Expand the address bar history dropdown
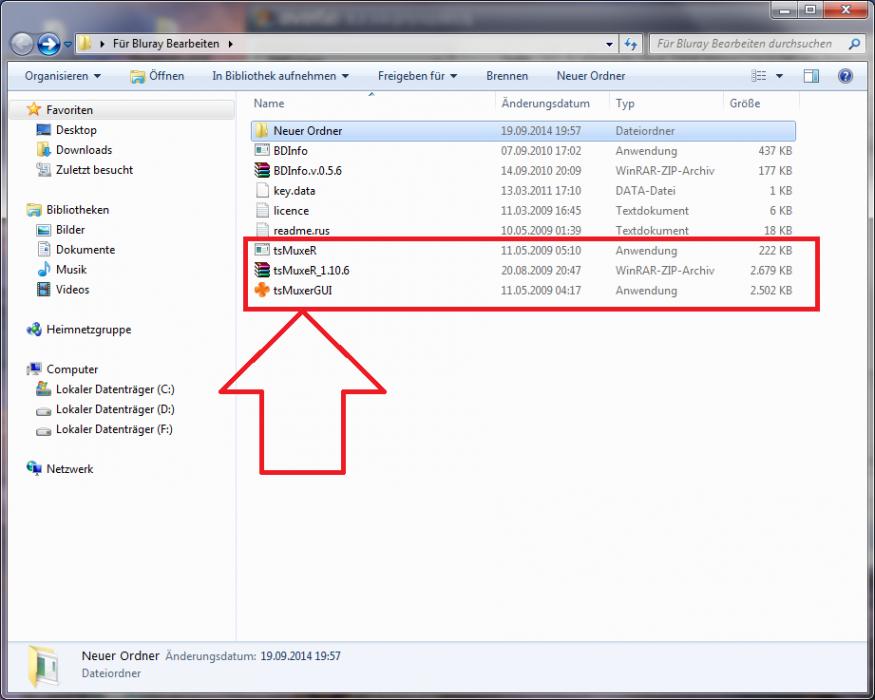Viewport: 875px width, 700px height. click(609, 44)
